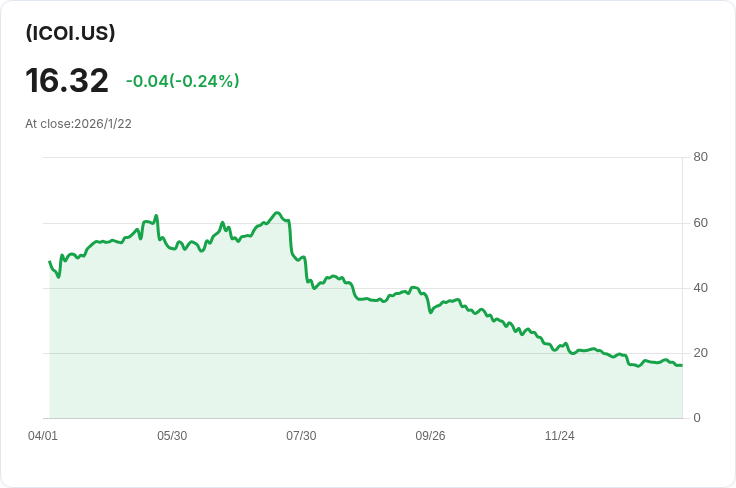Click the 40 y-axis value label
This screenshot has height=488, width=736.
click(700, 288)
